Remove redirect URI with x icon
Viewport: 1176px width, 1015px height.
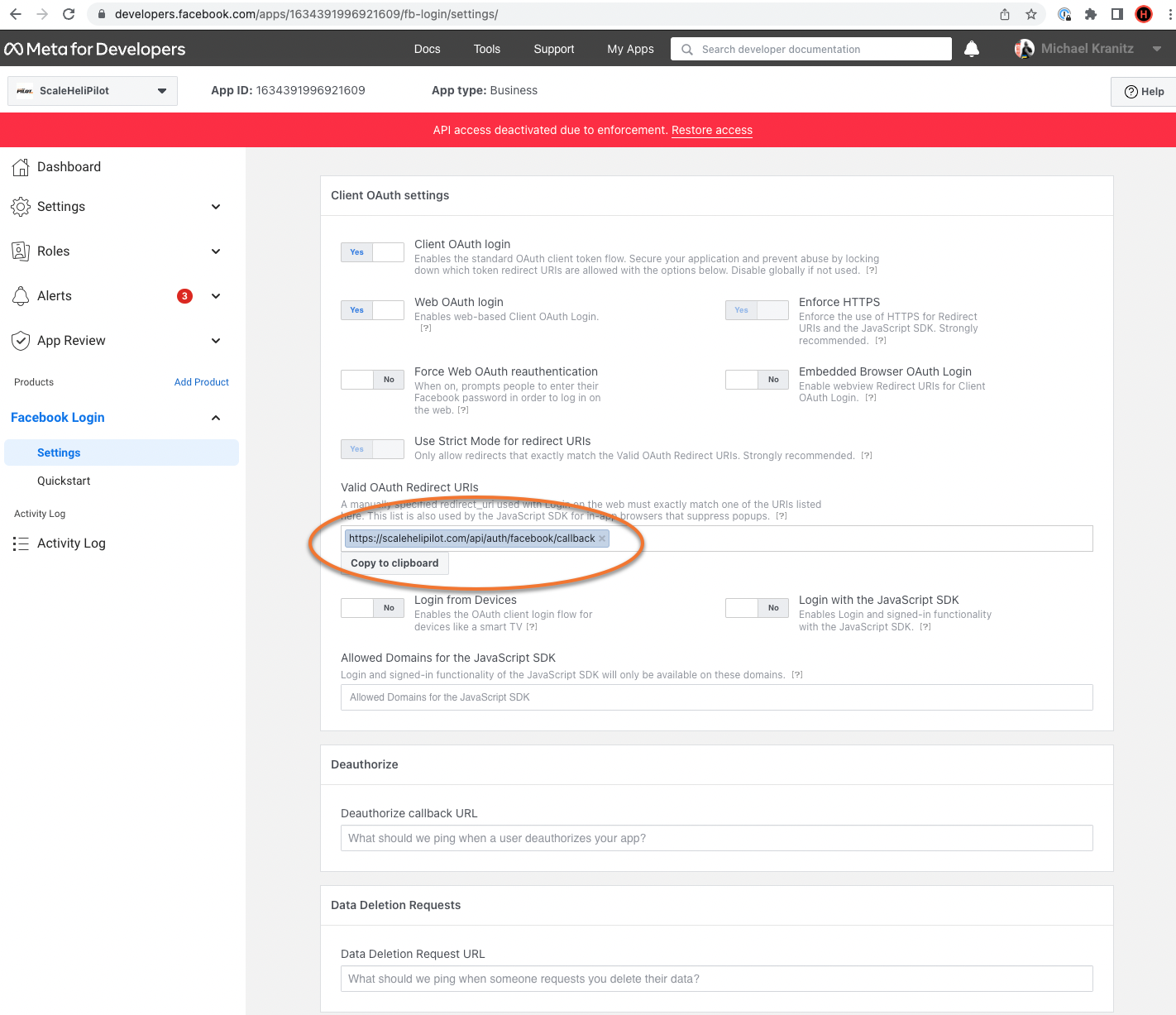click(x=602, y=539)
